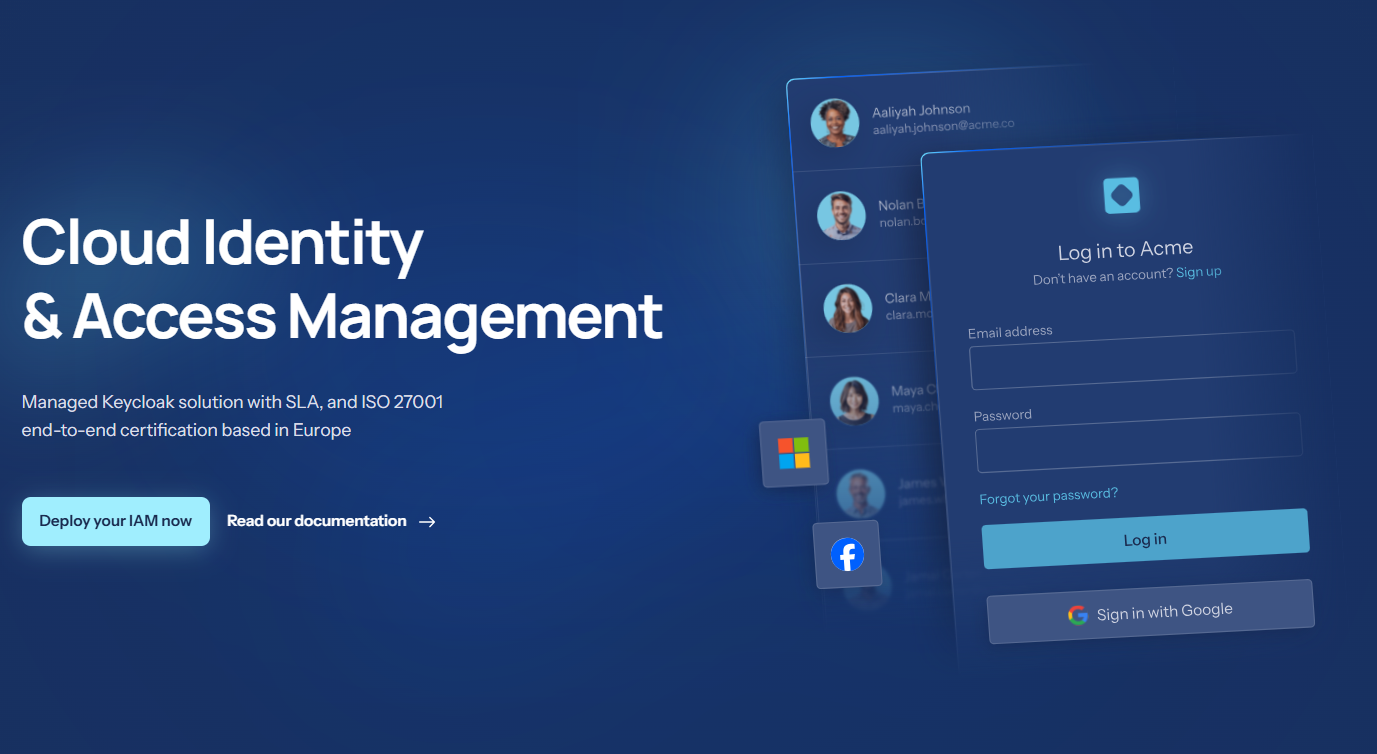Select Clara's profile avatar

pos(847,308)
